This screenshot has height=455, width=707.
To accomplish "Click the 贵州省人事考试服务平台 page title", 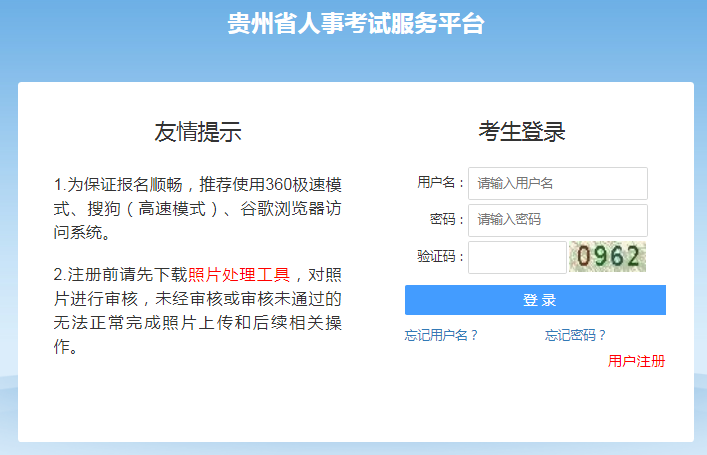I will click(354, 24).
